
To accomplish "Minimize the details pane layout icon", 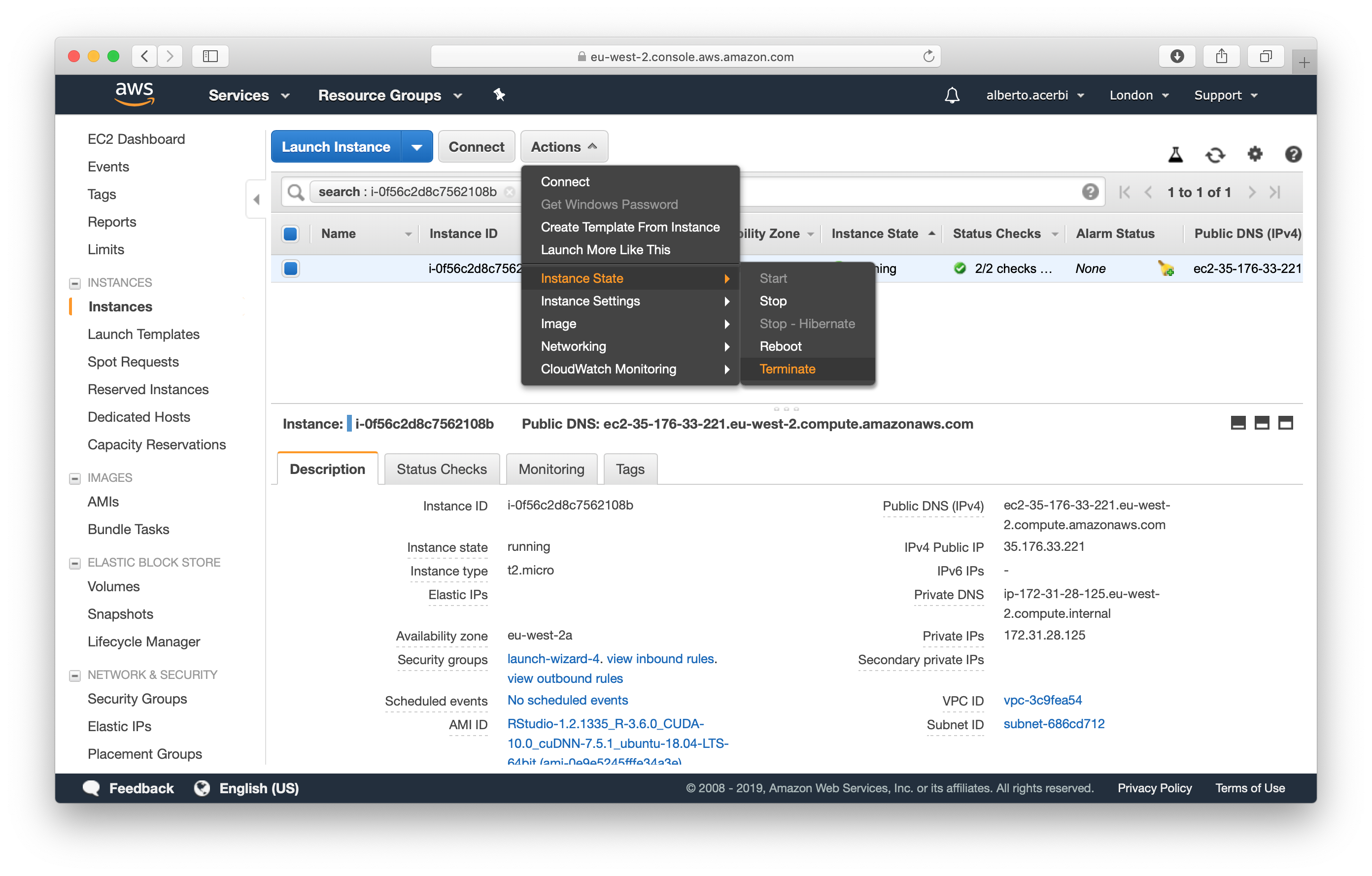I will point(1238,423).
